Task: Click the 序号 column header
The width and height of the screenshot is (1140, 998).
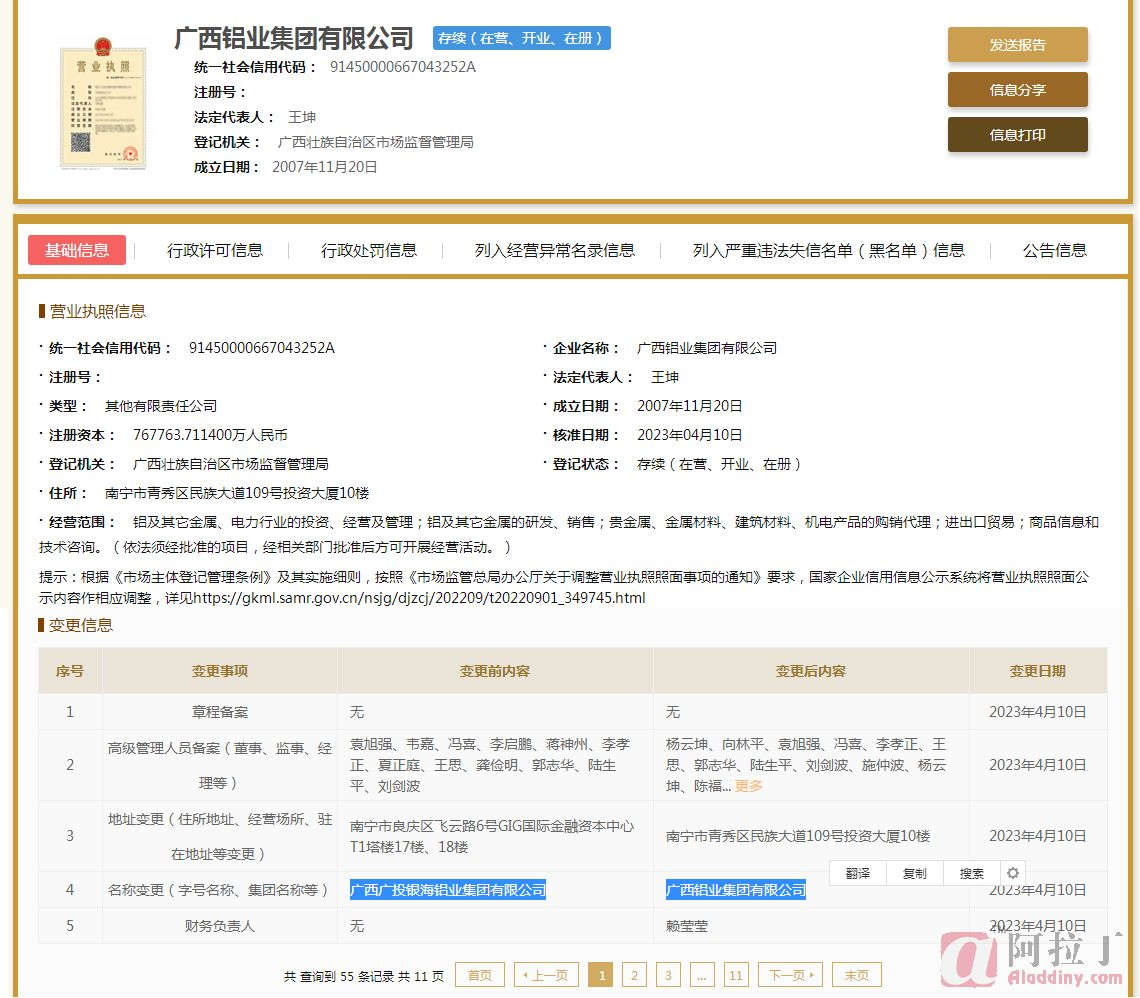Action: click(70, 671)
